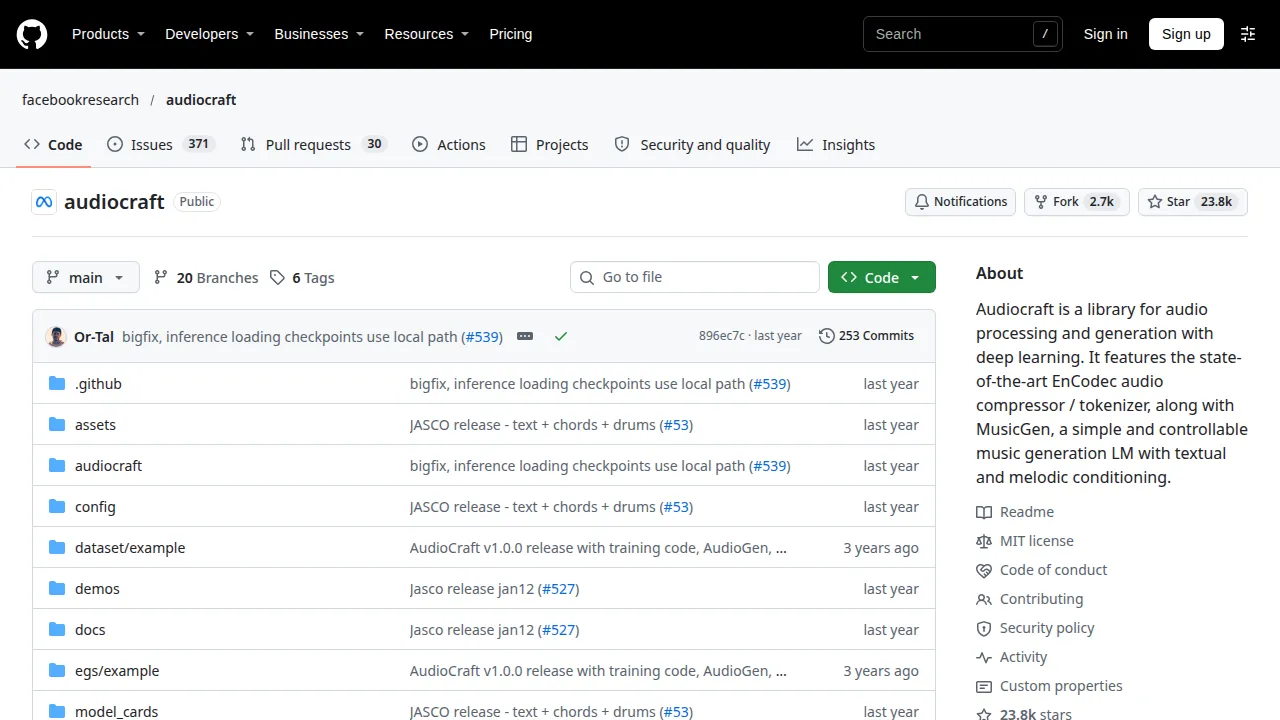Click the Notifications button
The image size is (1280, 720).
[961, 202]
